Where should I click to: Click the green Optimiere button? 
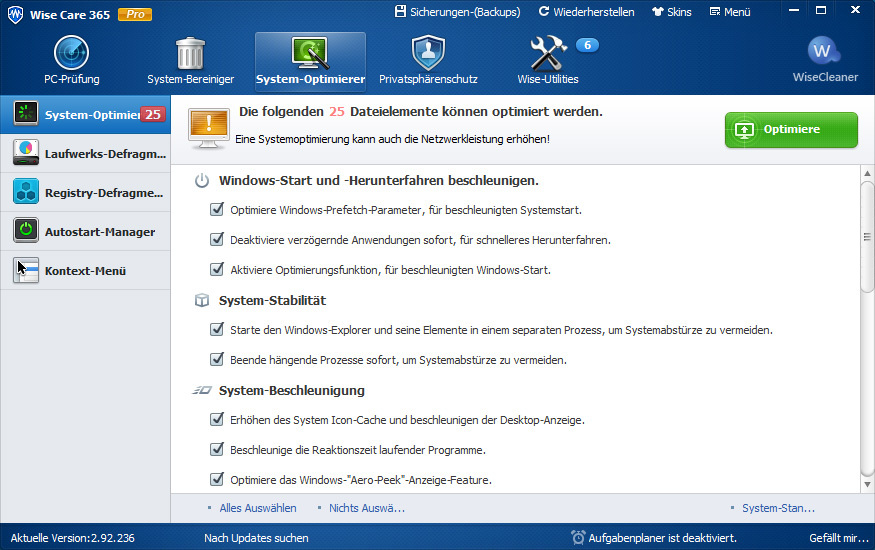click(x=791, y=130)
